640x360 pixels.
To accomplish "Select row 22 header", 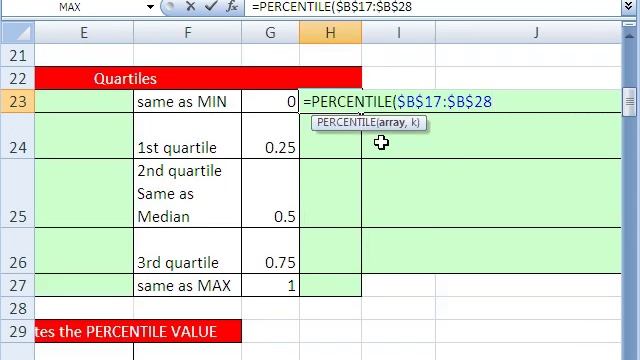I will 18,78.
